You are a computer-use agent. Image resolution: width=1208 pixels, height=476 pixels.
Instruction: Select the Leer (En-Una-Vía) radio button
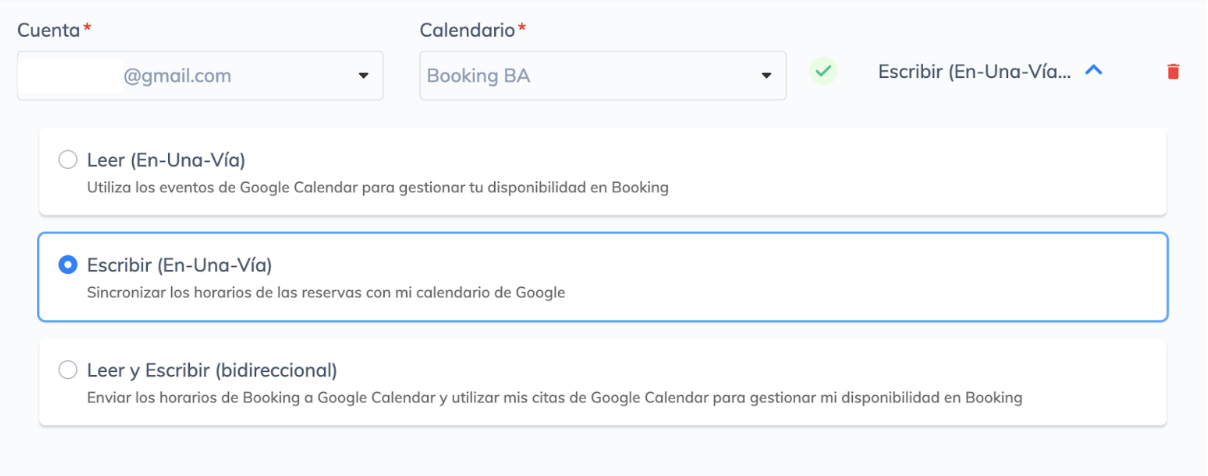(x=68, y=160)
